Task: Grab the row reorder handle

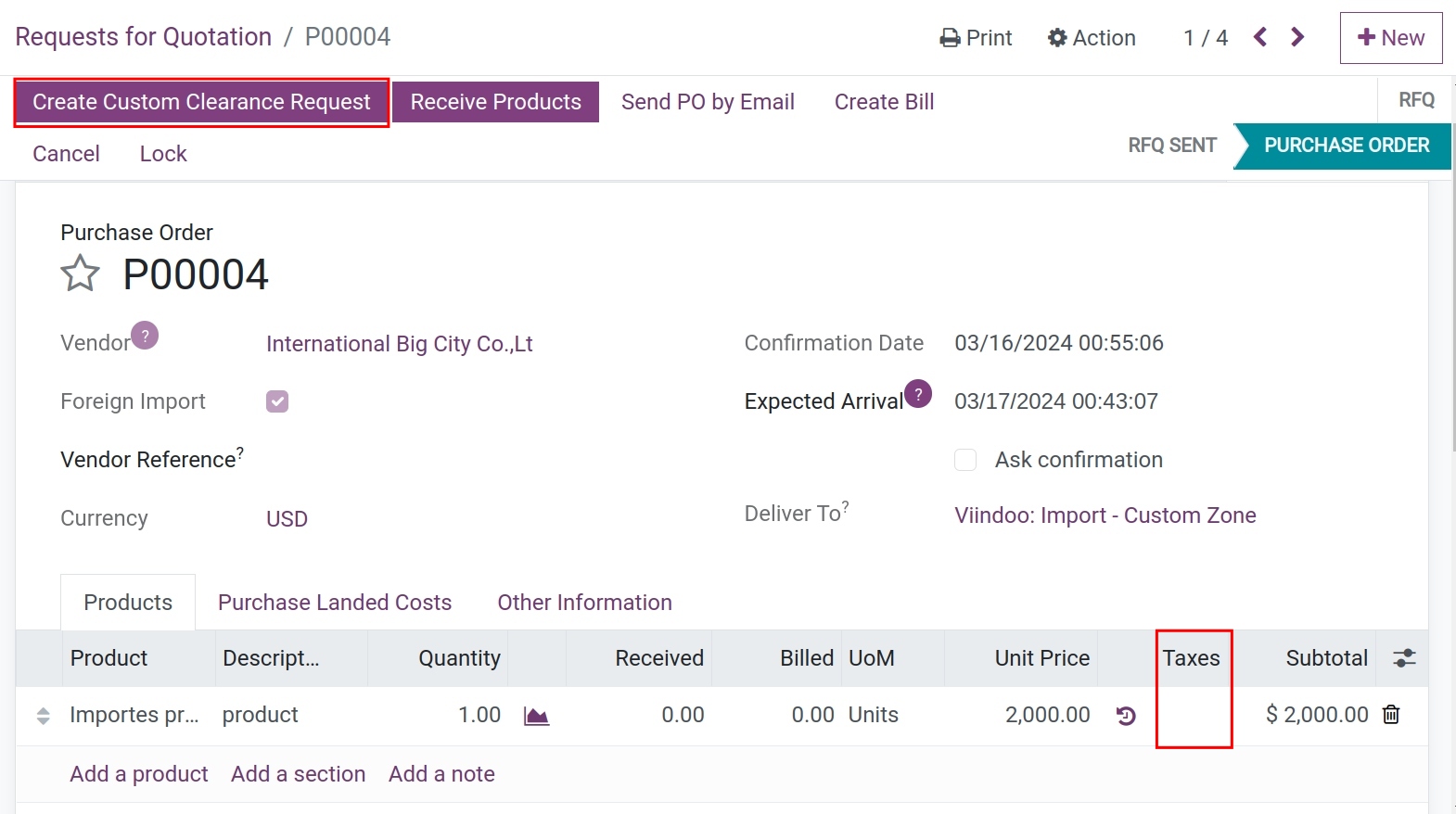Action: click(x=43, y=716)
